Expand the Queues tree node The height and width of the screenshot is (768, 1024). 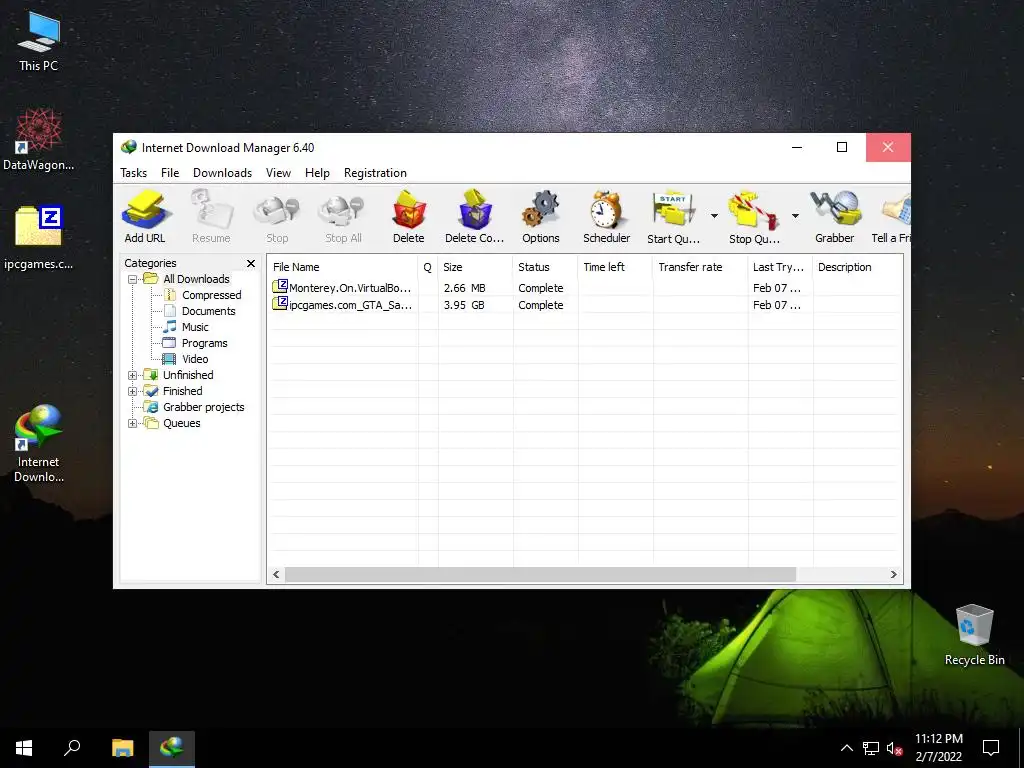point(133,423)
